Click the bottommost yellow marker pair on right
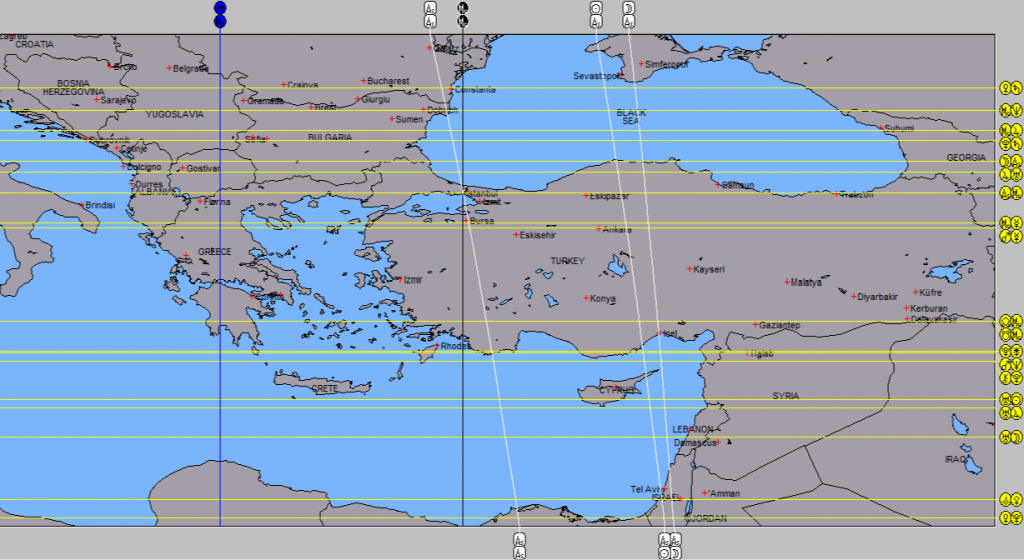The width and height of the screenshot is (1024, 560). (x=1011, y=518)
